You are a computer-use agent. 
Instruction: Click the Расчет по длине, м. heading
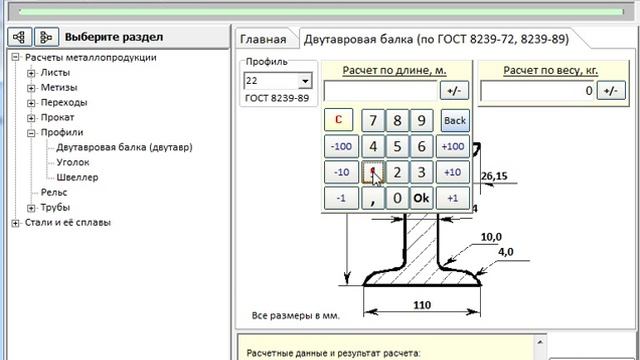coord(394,70)
